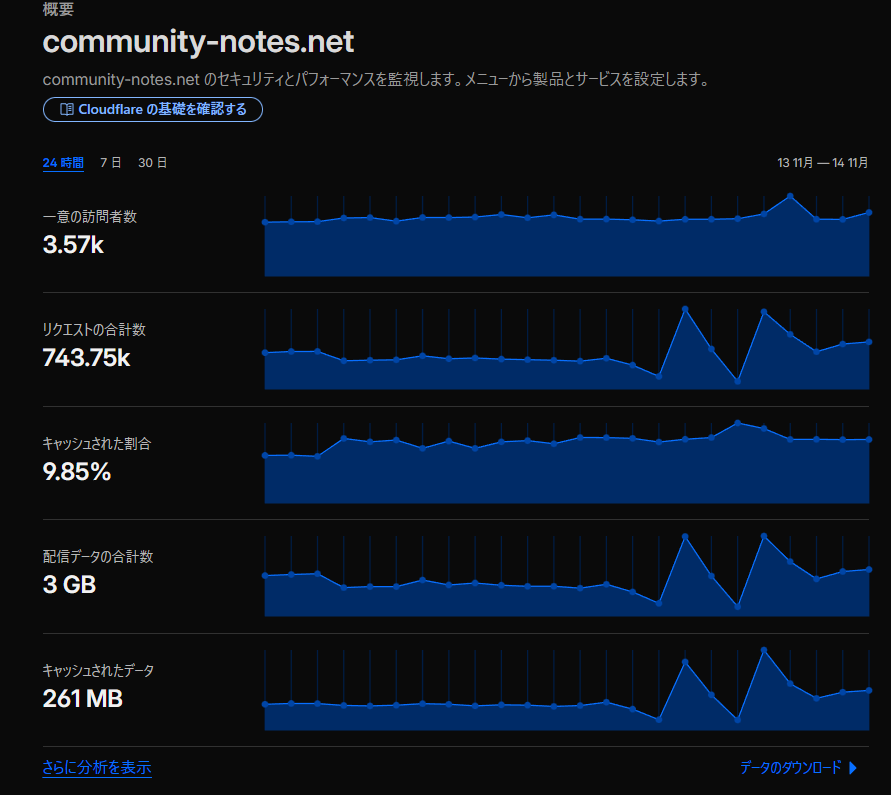Click the 一意の訪問者数 visitors chart
Image resolution: width=891 pixels, height=795 pixels.
click(x=567, y=236)
